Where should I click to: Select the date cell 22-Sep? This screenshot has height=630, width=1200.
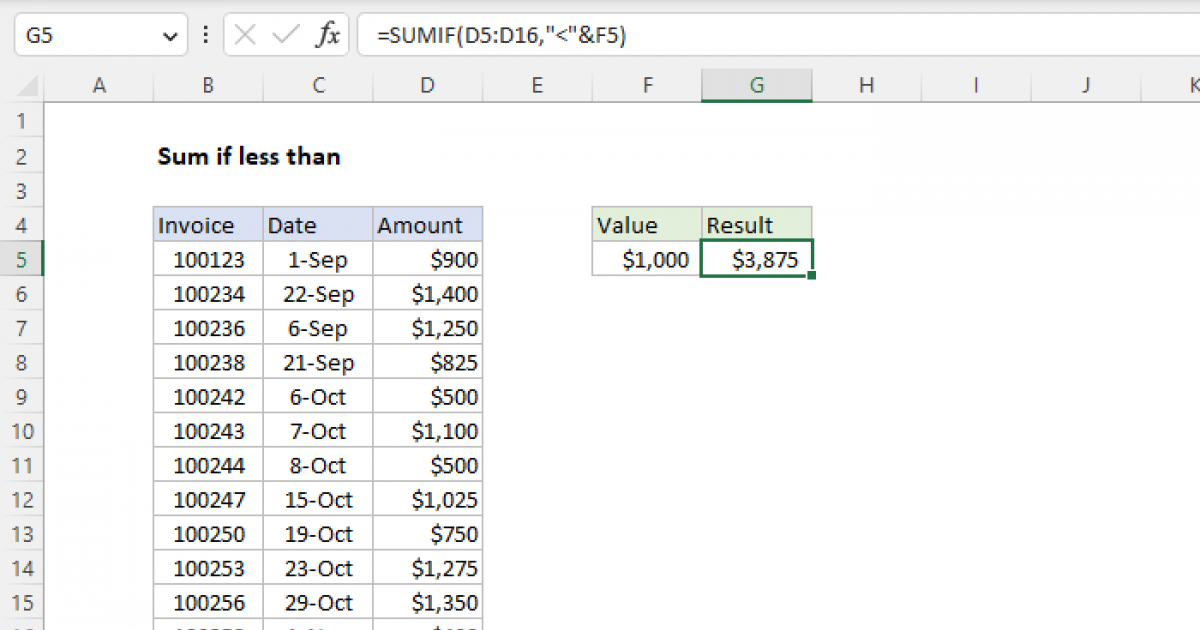(318, 294)
